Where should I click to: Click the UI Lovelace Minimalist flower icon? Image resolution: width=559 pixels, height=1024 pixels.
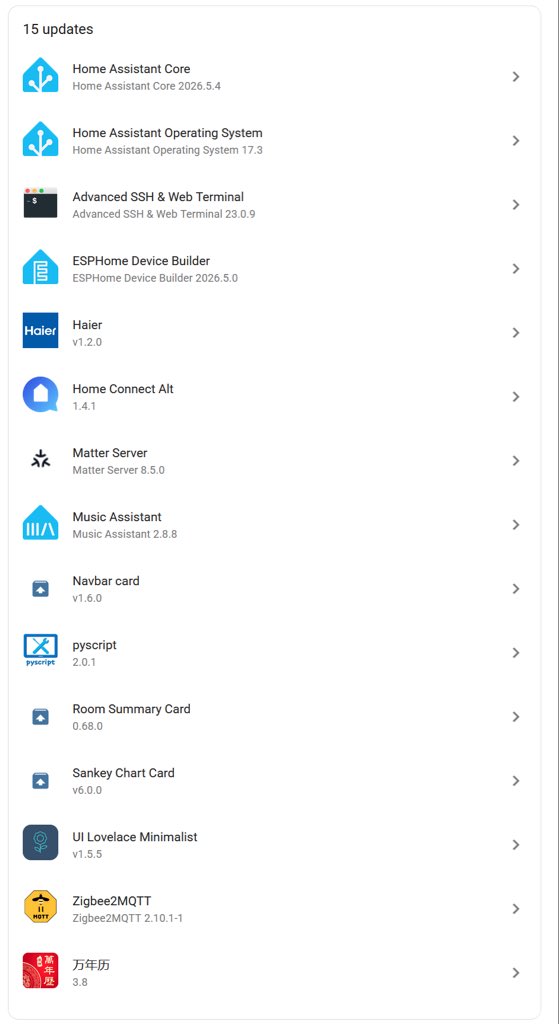[x=40, y=842]
